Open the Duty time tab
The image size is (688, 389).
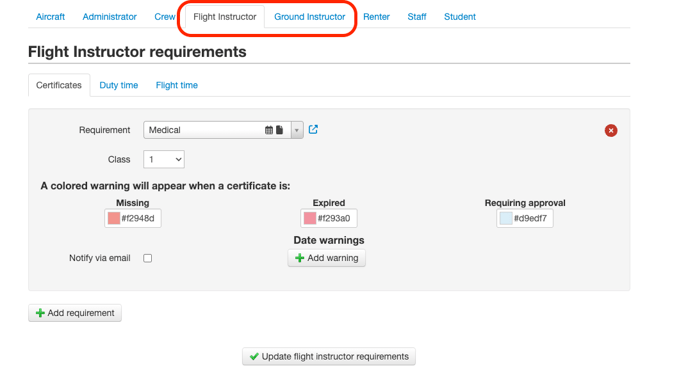click(x=118, y=85)
